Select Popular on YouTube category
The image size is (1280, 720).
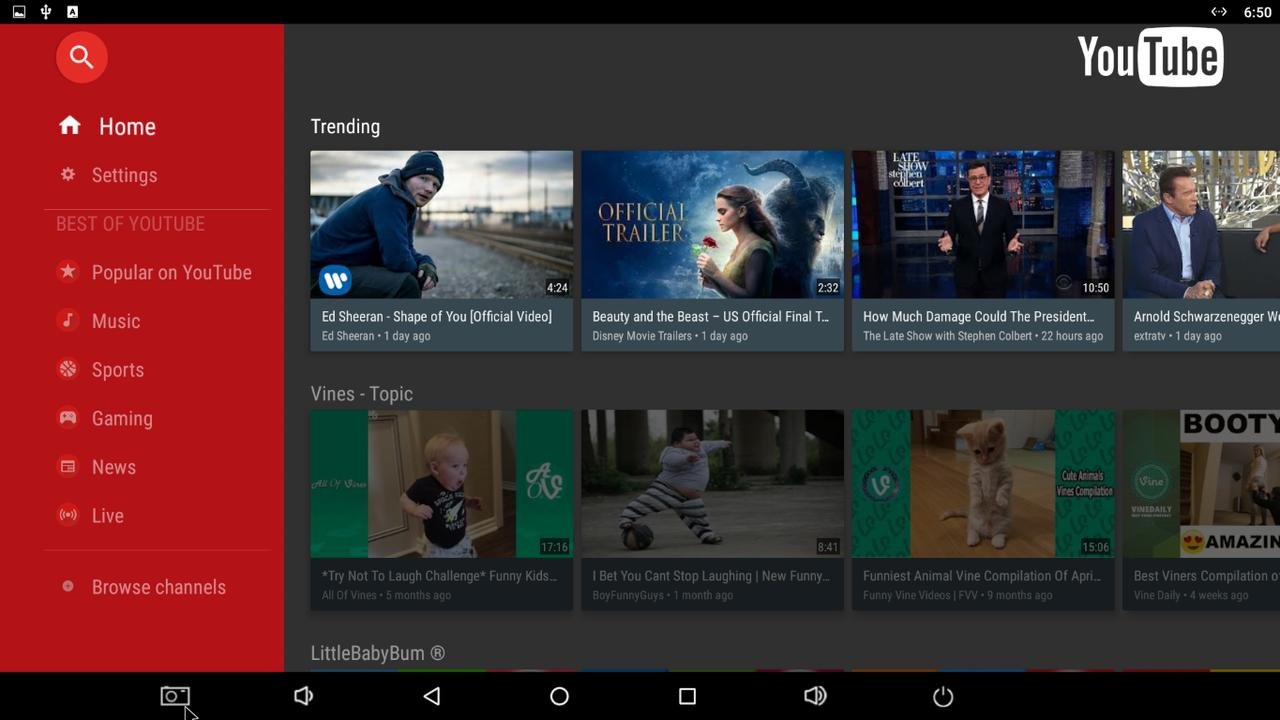pos(171,272)
